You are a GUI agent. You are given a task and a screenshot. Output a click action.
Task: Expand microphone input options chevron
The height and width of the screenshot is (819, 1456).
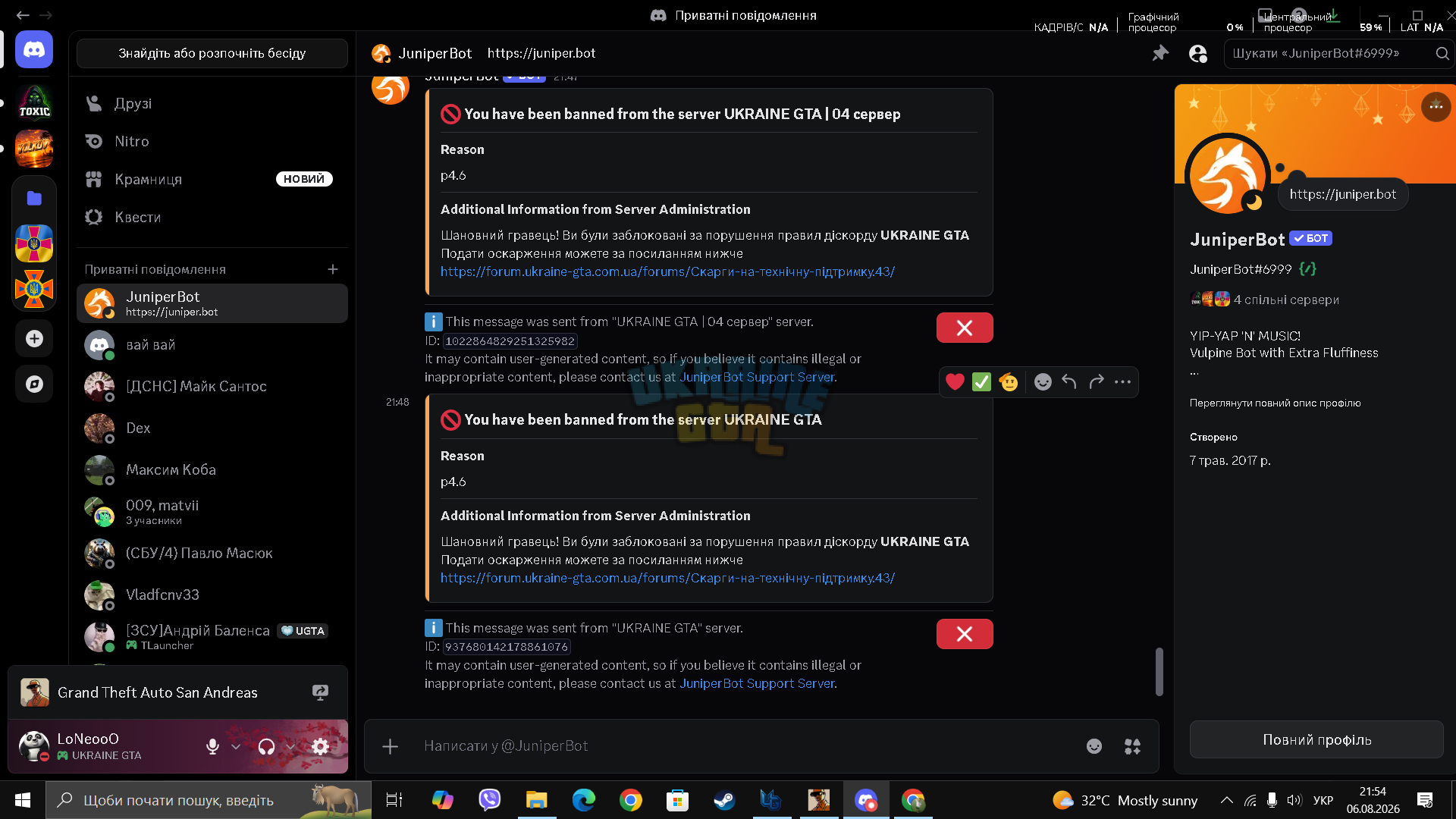click(236, 746)
